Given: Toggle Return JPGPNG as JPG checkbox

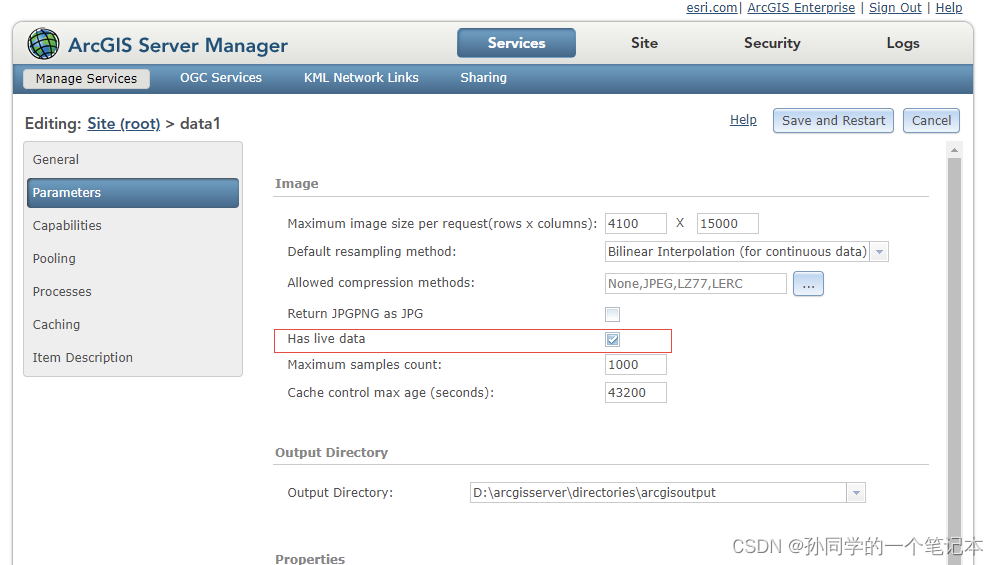Looking at the screenshot, I should (612, 314).
